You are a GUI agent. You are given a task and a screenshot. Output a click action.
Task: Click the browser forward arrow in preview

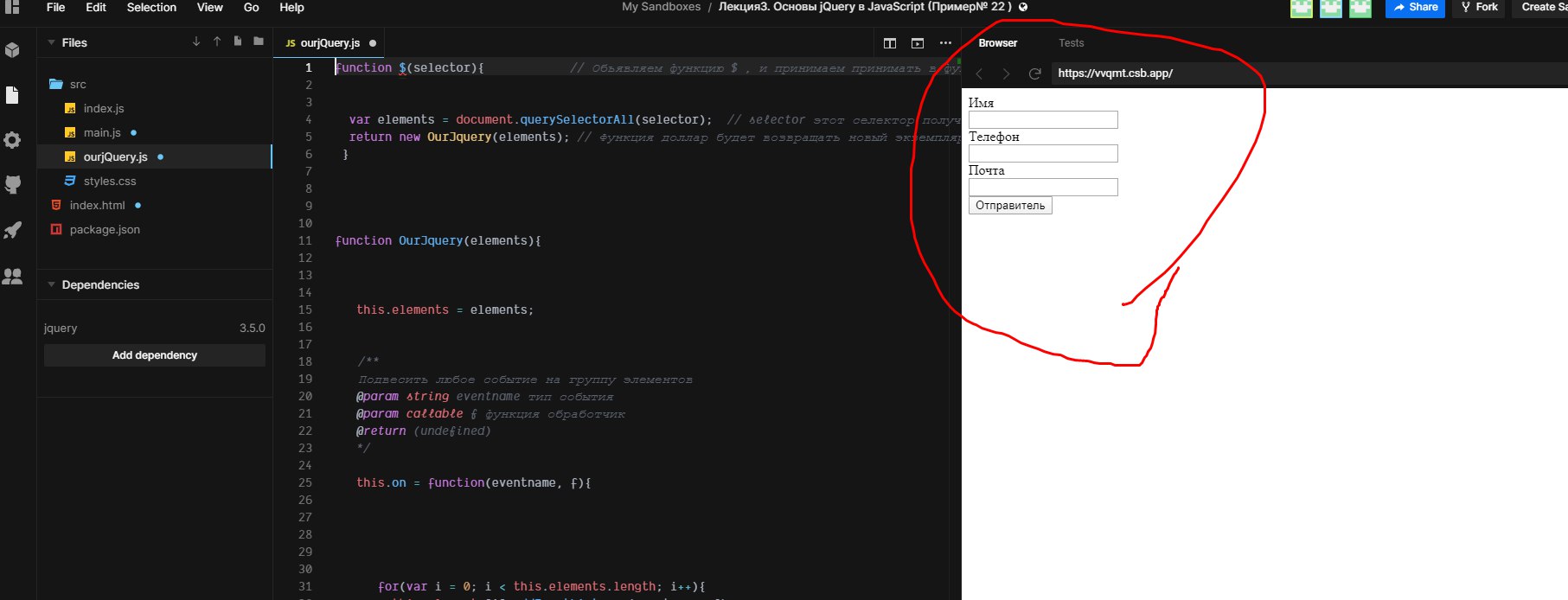[1006, 73]
